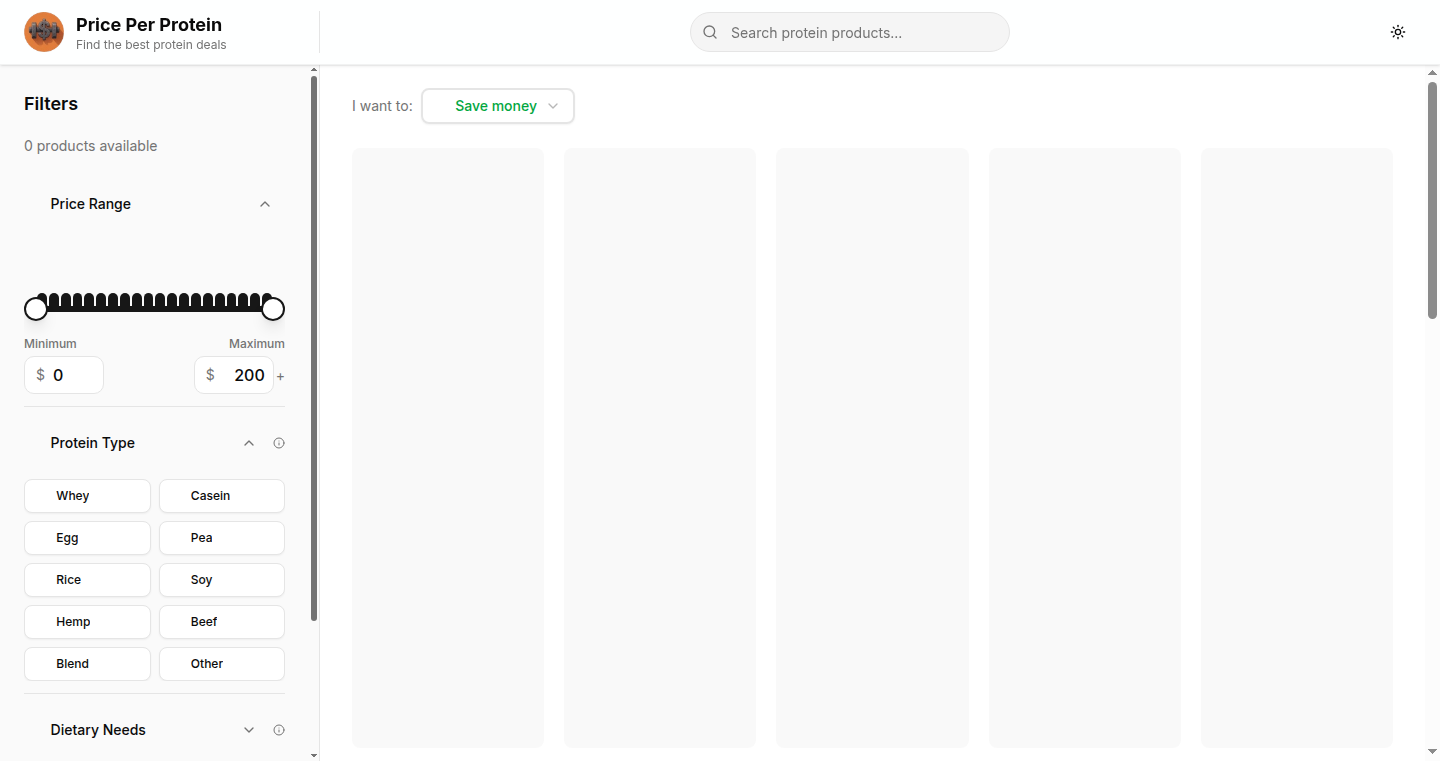Click the 'Find the best protein deals' tagline

point(151,45)
